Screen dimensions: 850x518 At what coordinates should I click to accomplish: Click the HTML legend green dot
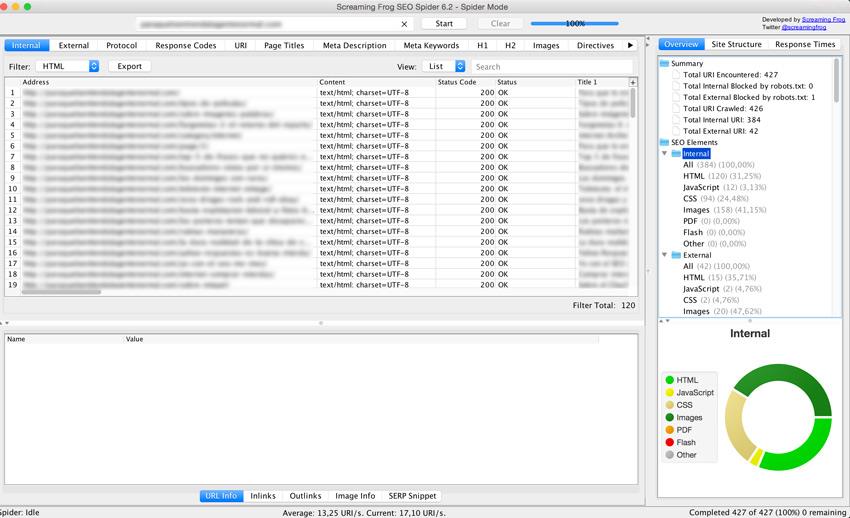coord(669,380)
